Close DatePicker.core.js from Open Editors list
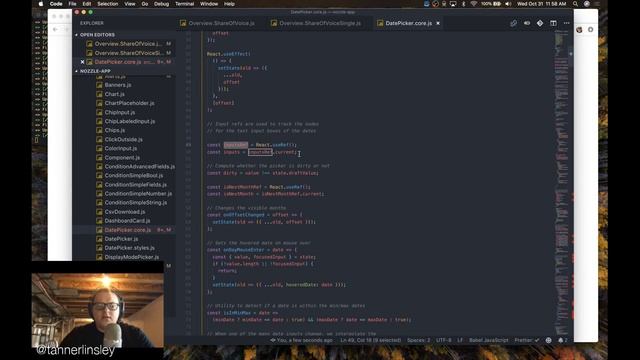 (x=82, y=62)
